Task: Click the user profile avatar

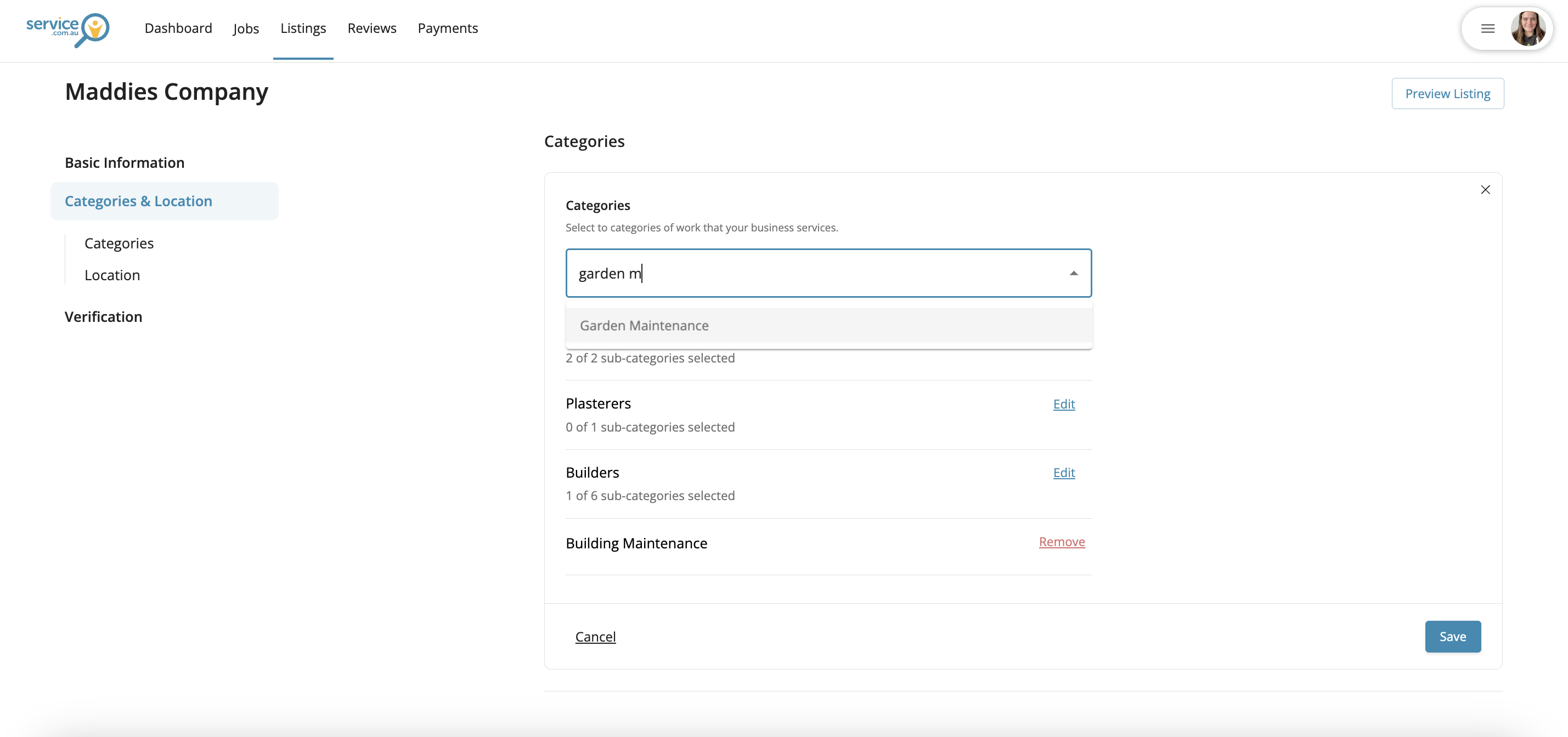Action: click(x=1527, y=29)
